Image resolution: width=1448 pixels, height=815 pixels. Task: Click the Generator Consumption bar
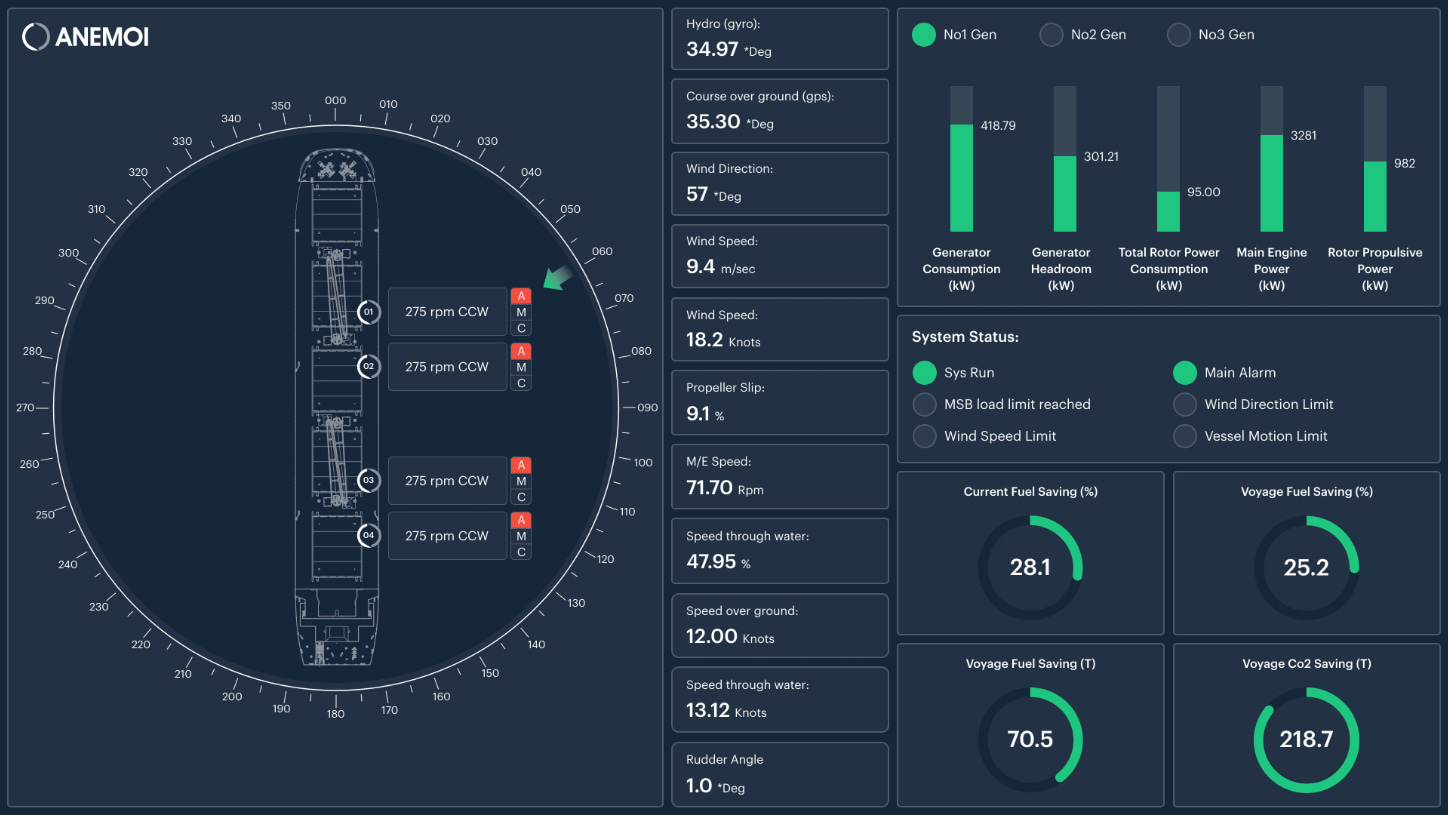[x=961, y=159]
